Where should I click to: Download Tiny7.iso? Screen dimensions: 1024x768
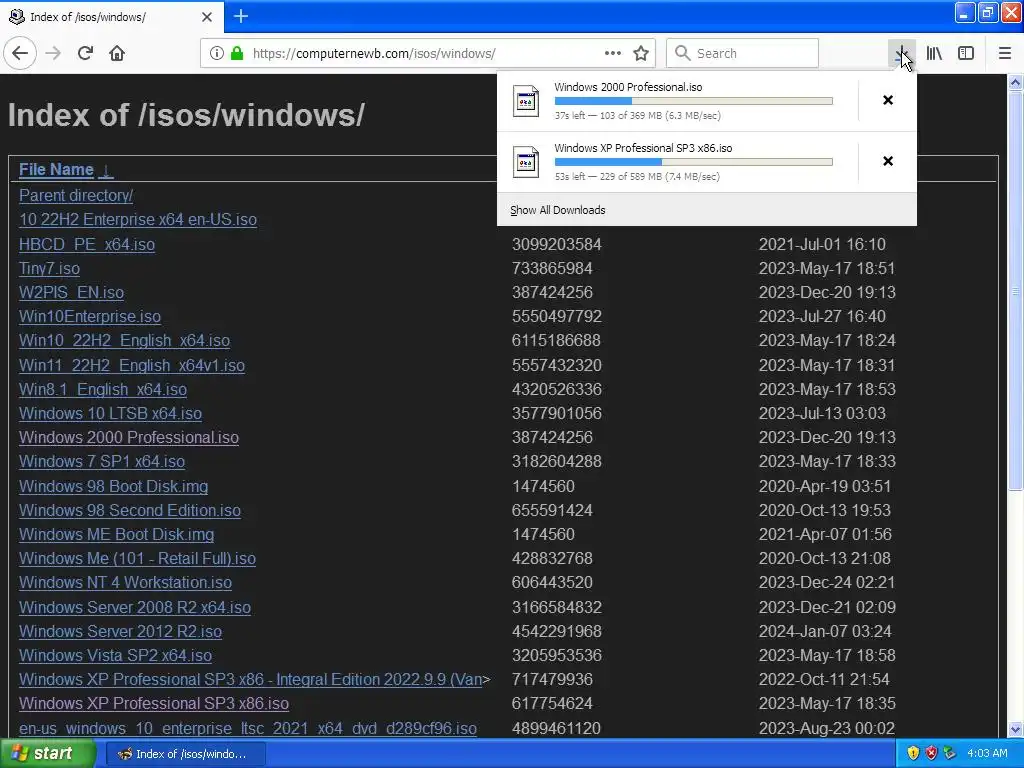tap(49, 268)
